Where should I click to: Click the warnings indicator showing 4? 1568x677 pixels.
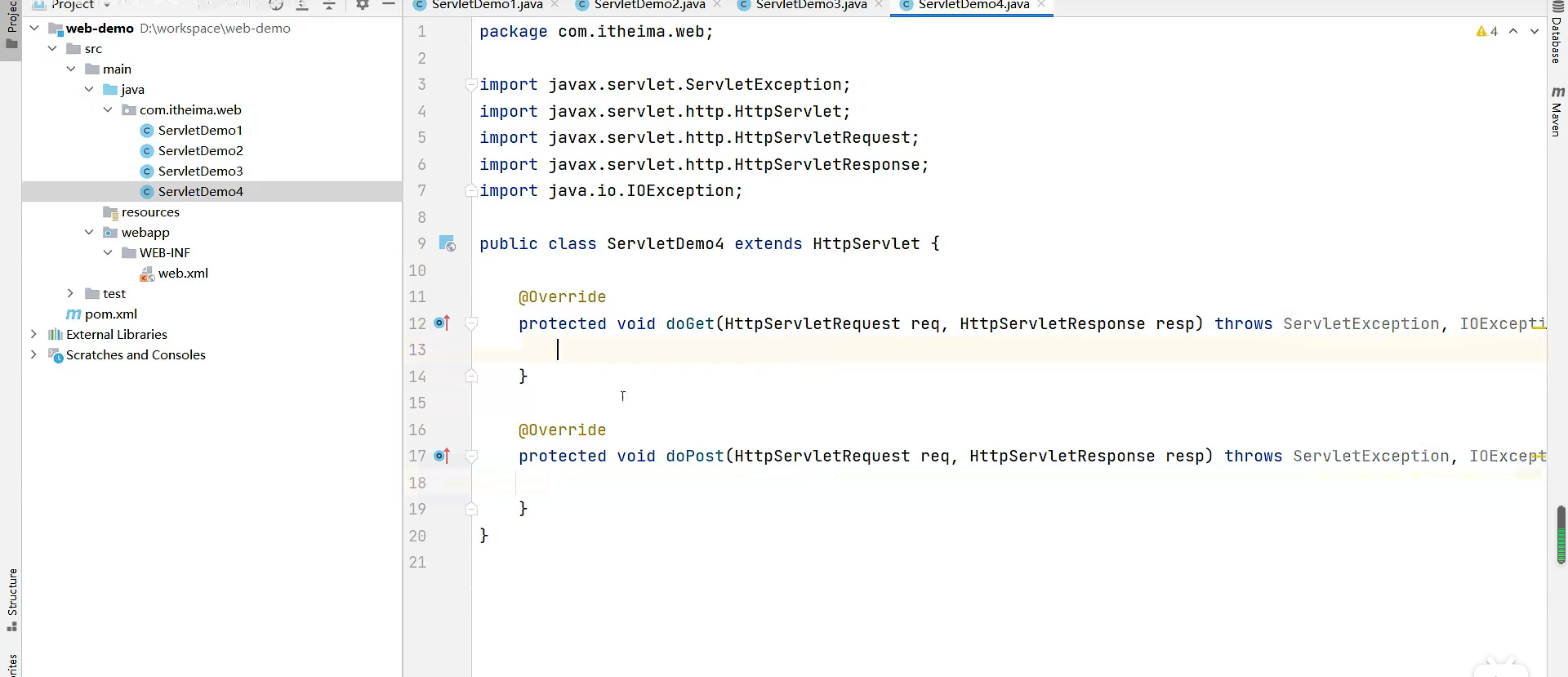coord(1486,31)
